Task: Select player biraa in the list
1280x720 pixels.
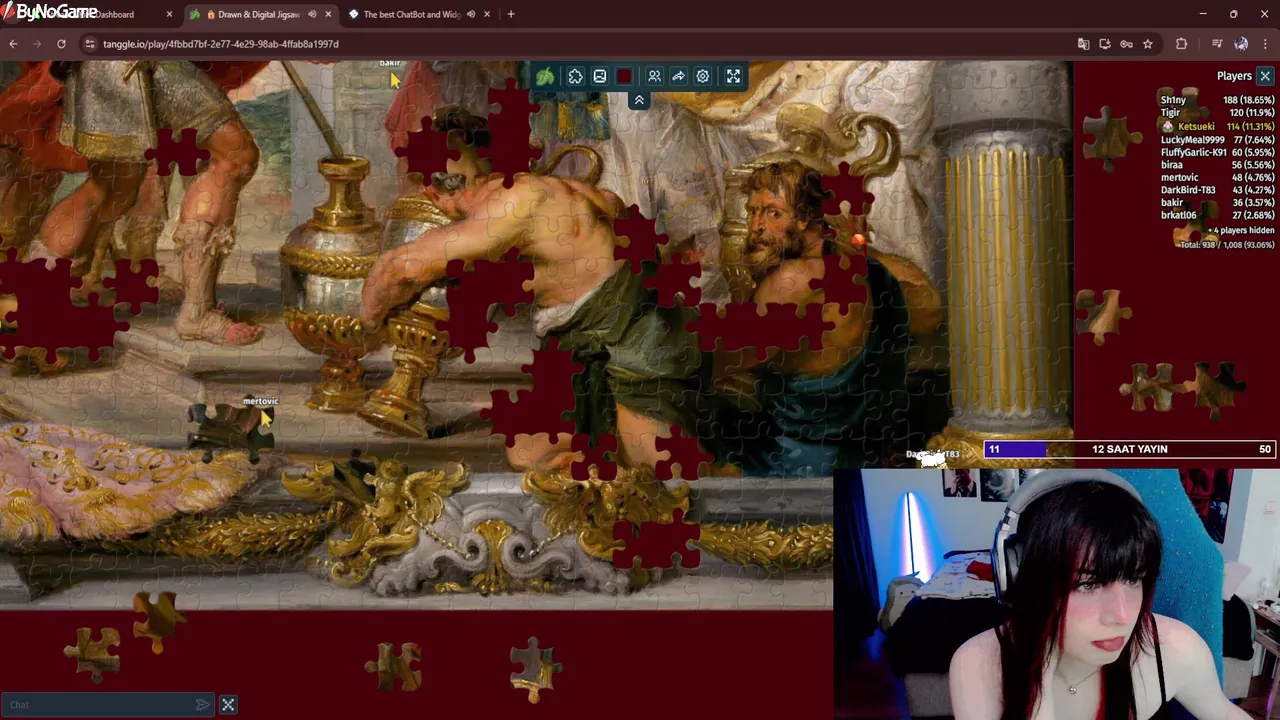Action: [x=1217, y=165]
